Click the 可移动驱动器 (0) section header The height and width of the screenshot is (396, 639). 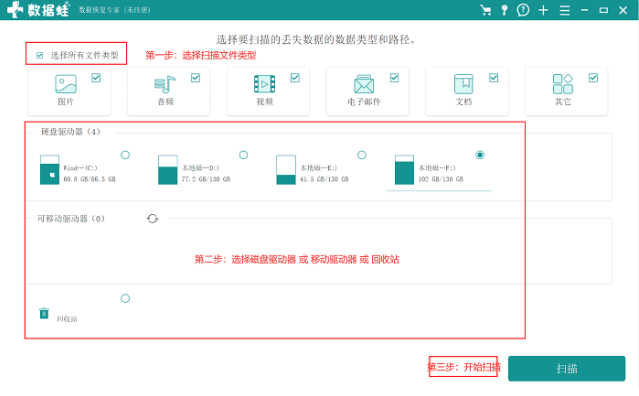click(71, 219)
